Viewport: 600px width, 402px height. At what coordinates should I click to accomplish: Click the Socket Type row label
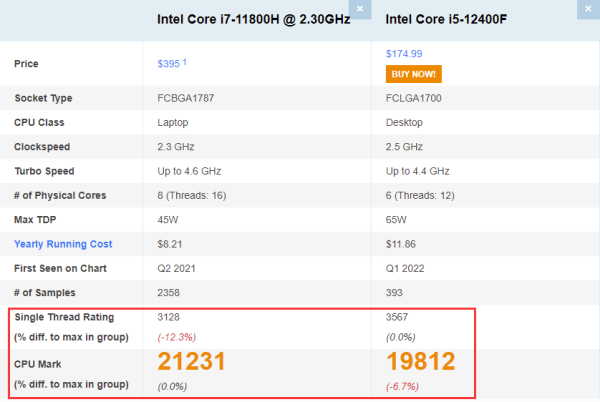pyautogui.click(x=43, y=98)
